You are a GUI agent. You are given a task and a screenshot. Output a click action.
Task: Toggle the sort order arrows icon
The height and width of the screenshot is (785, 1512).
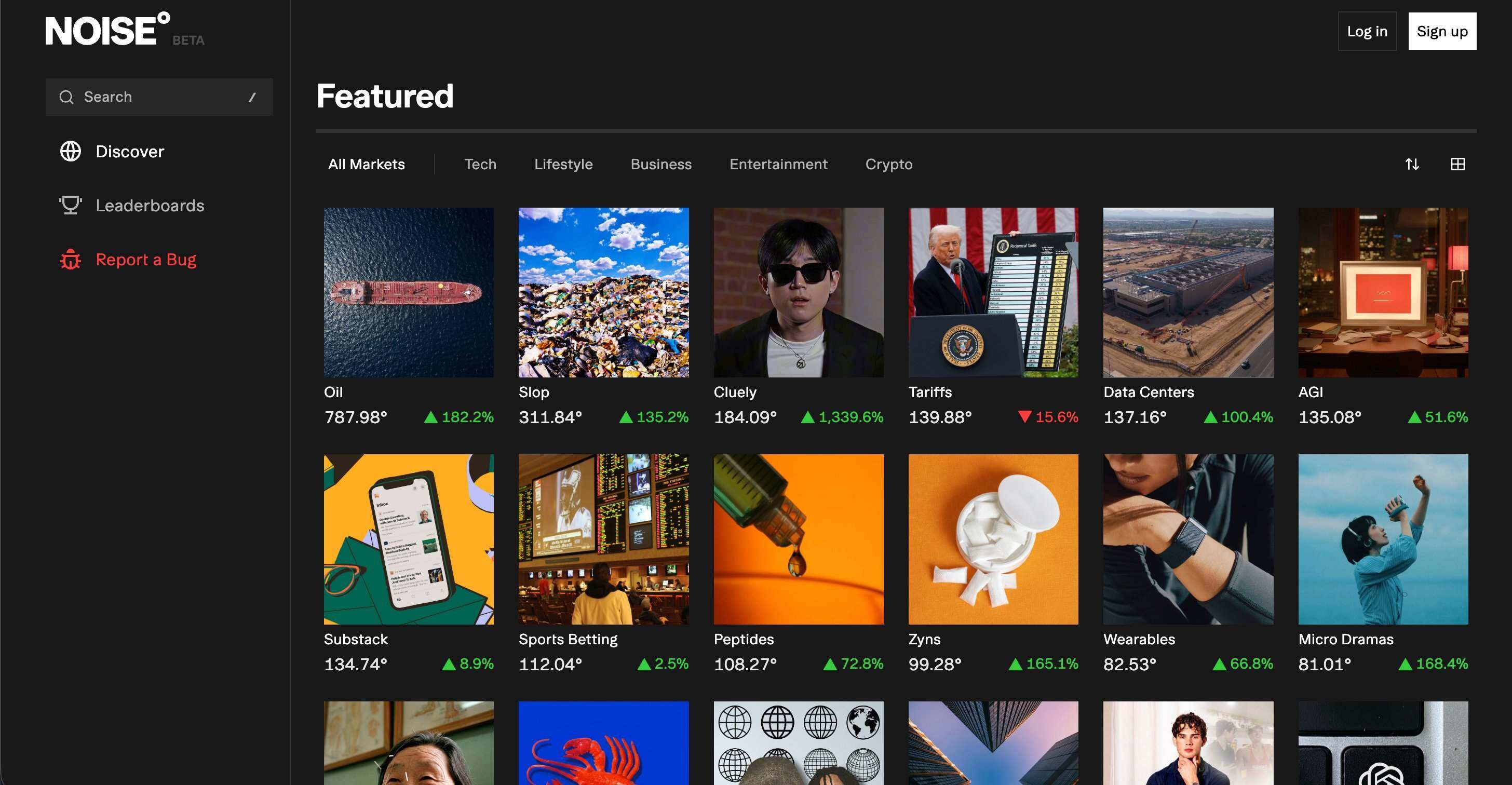coord(1412,164)
